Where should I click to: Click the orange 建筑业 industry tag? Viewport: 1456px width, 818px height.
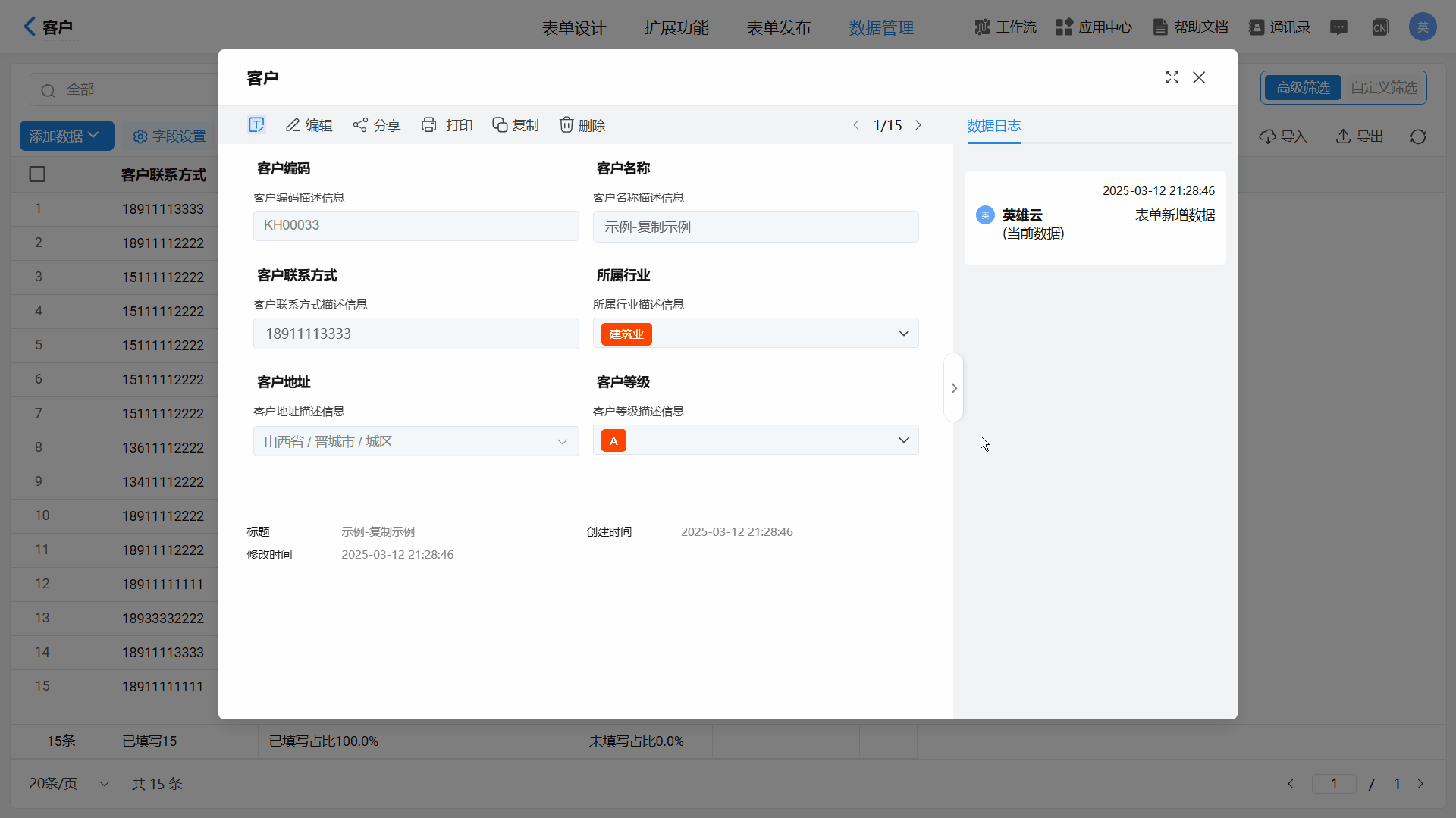point(626,334)
